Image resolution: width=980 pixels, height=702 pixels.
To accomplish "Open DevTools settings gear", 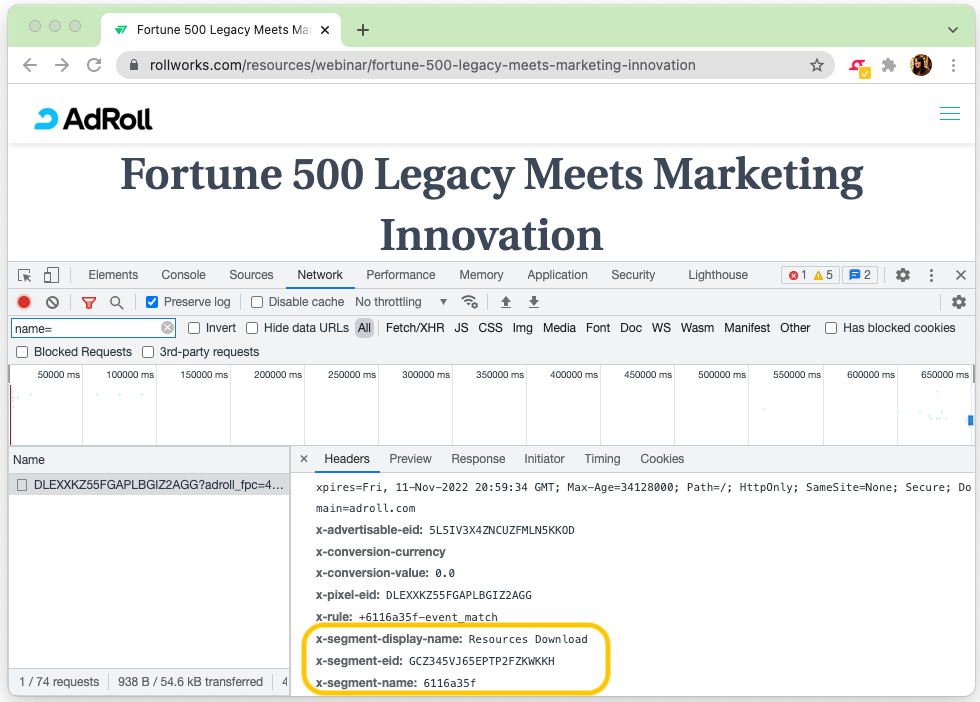I will pos(902,275).
